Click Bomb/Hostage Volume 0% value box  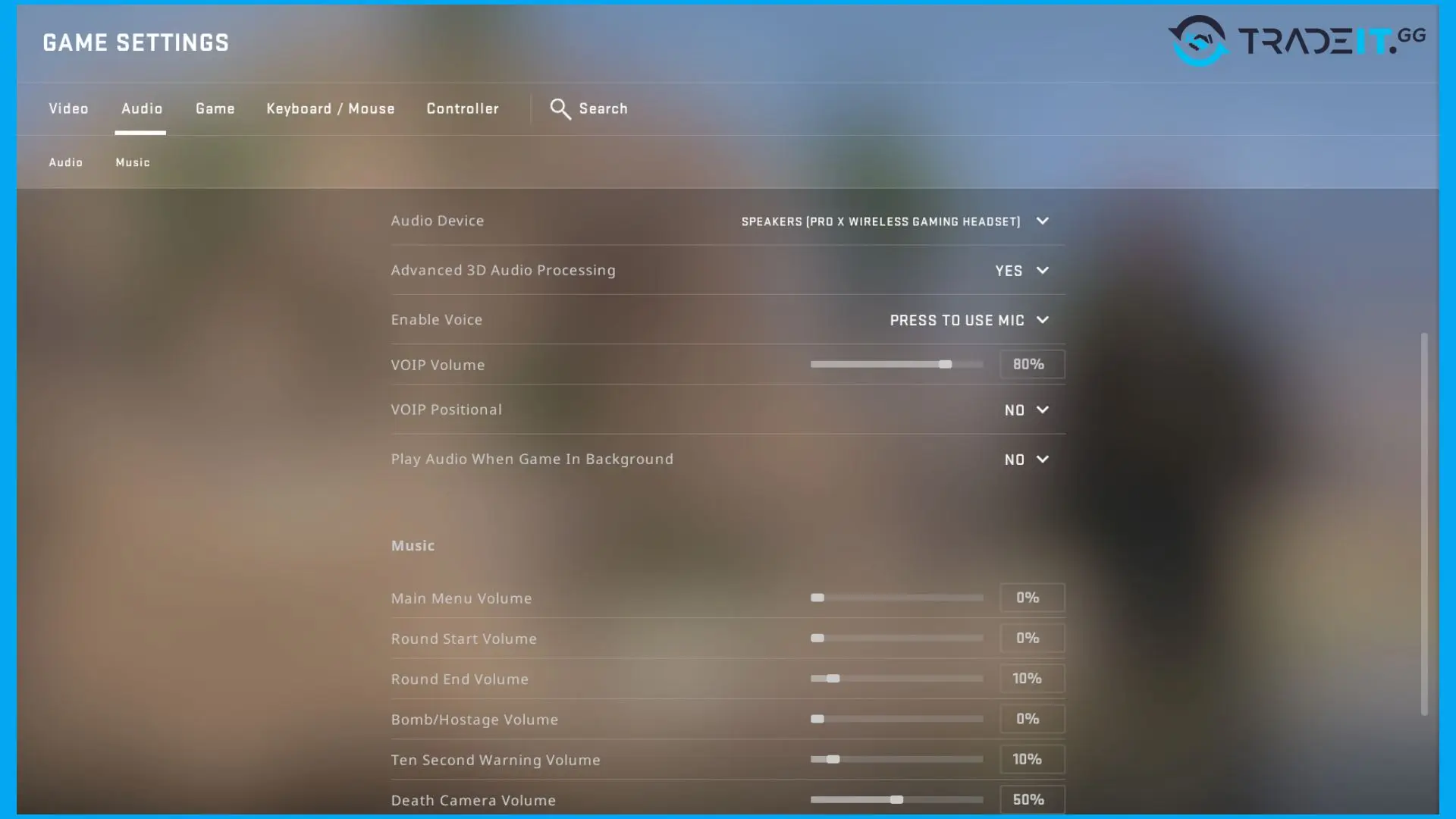coord(1032,719)
